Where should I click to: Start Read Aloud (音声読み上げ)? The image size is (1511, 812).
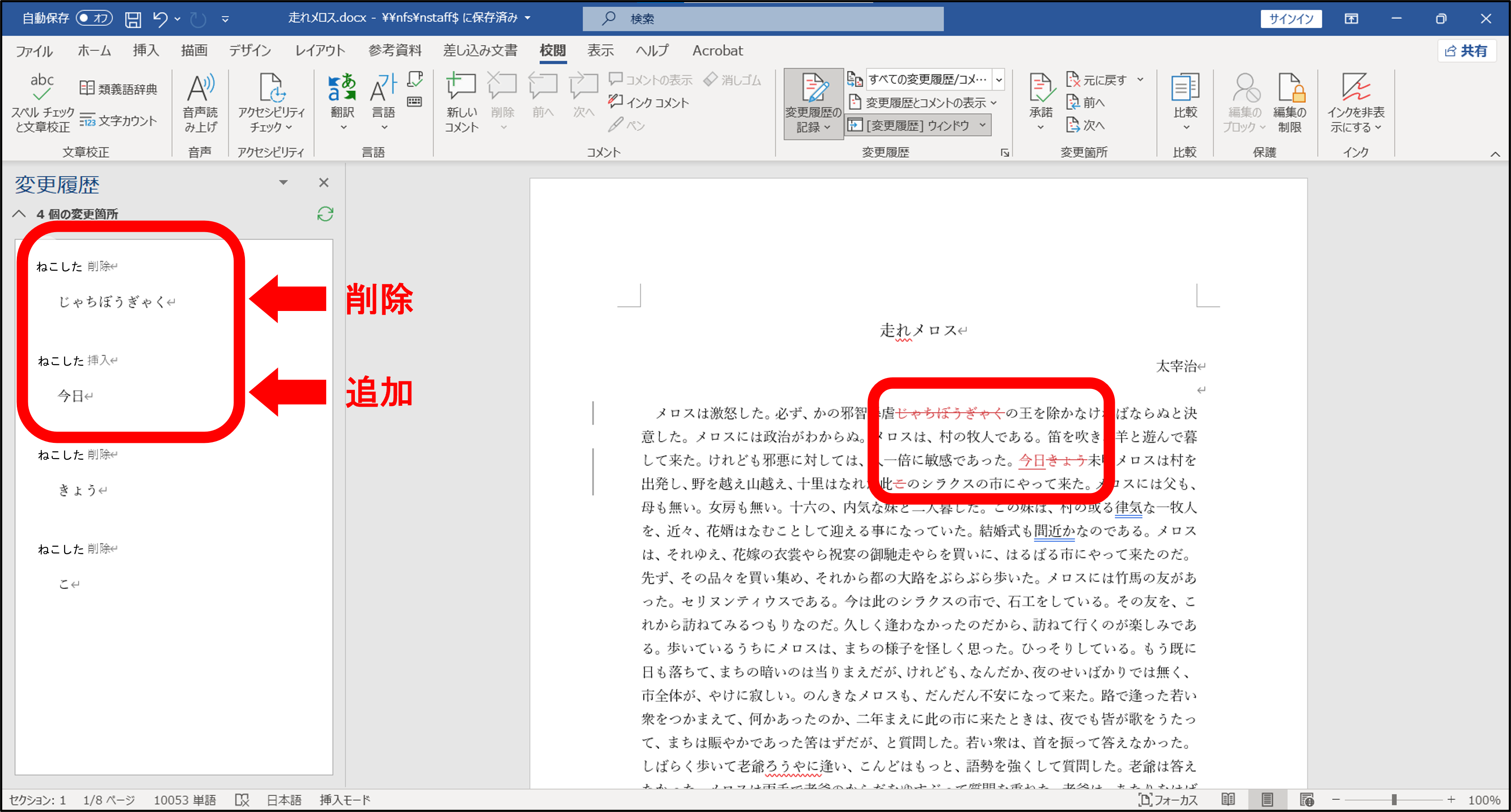pos(200,103)
